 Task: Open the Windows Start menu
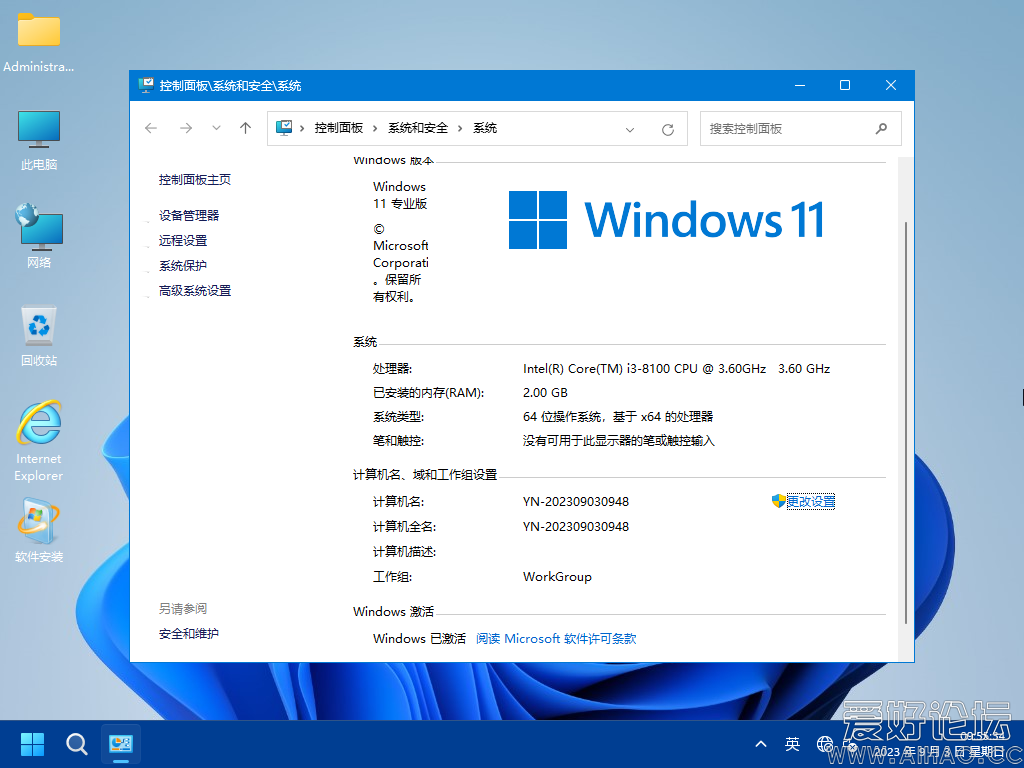[x=33, y=744]
